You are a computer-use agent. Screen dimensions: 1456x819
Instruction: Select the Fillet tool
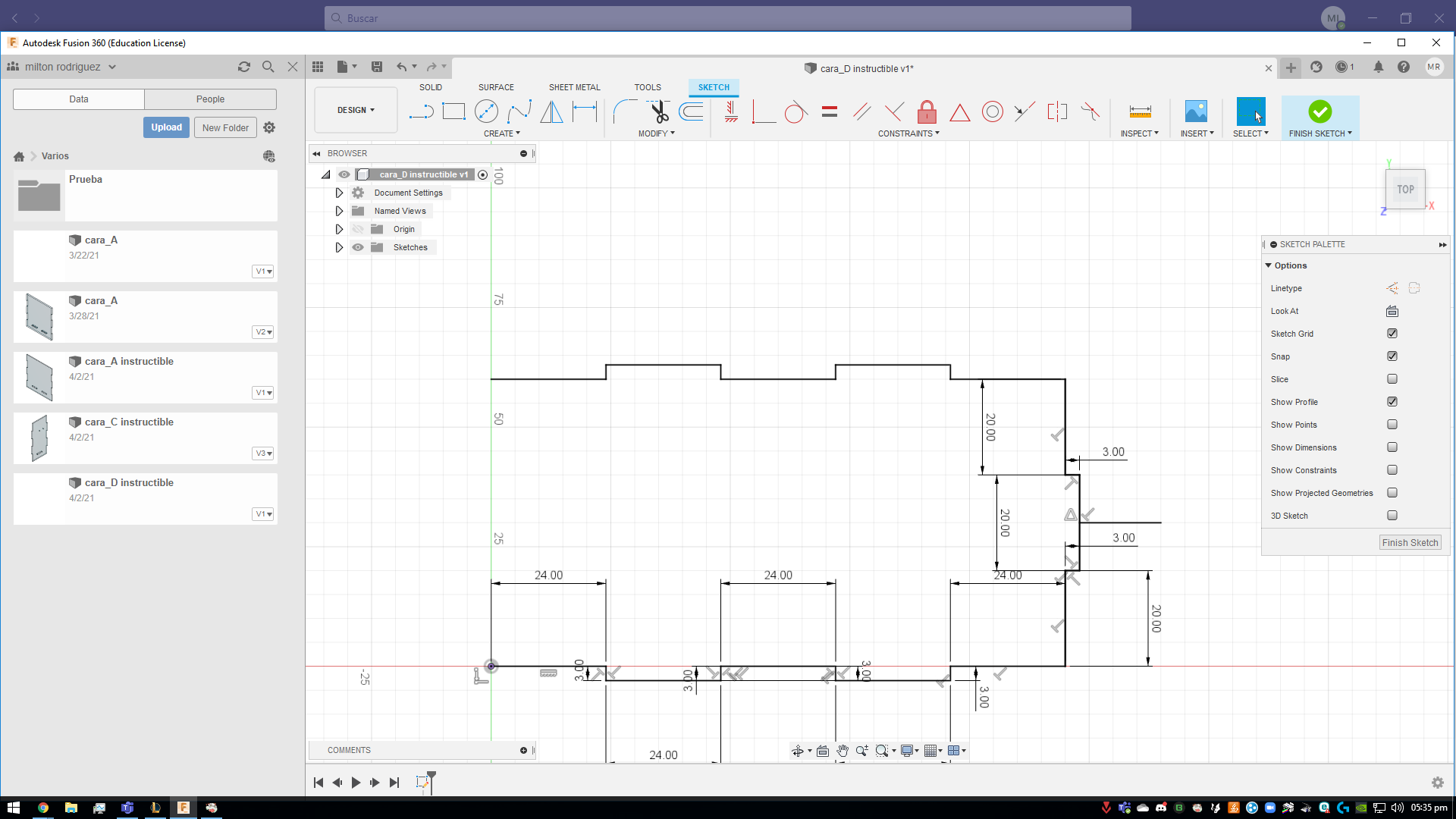625,112
